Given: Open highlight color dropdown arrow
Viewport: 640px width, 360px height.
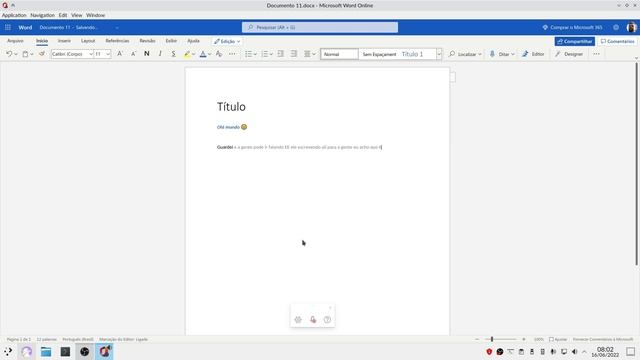Looking at the screenshot, I should point(193,54).
